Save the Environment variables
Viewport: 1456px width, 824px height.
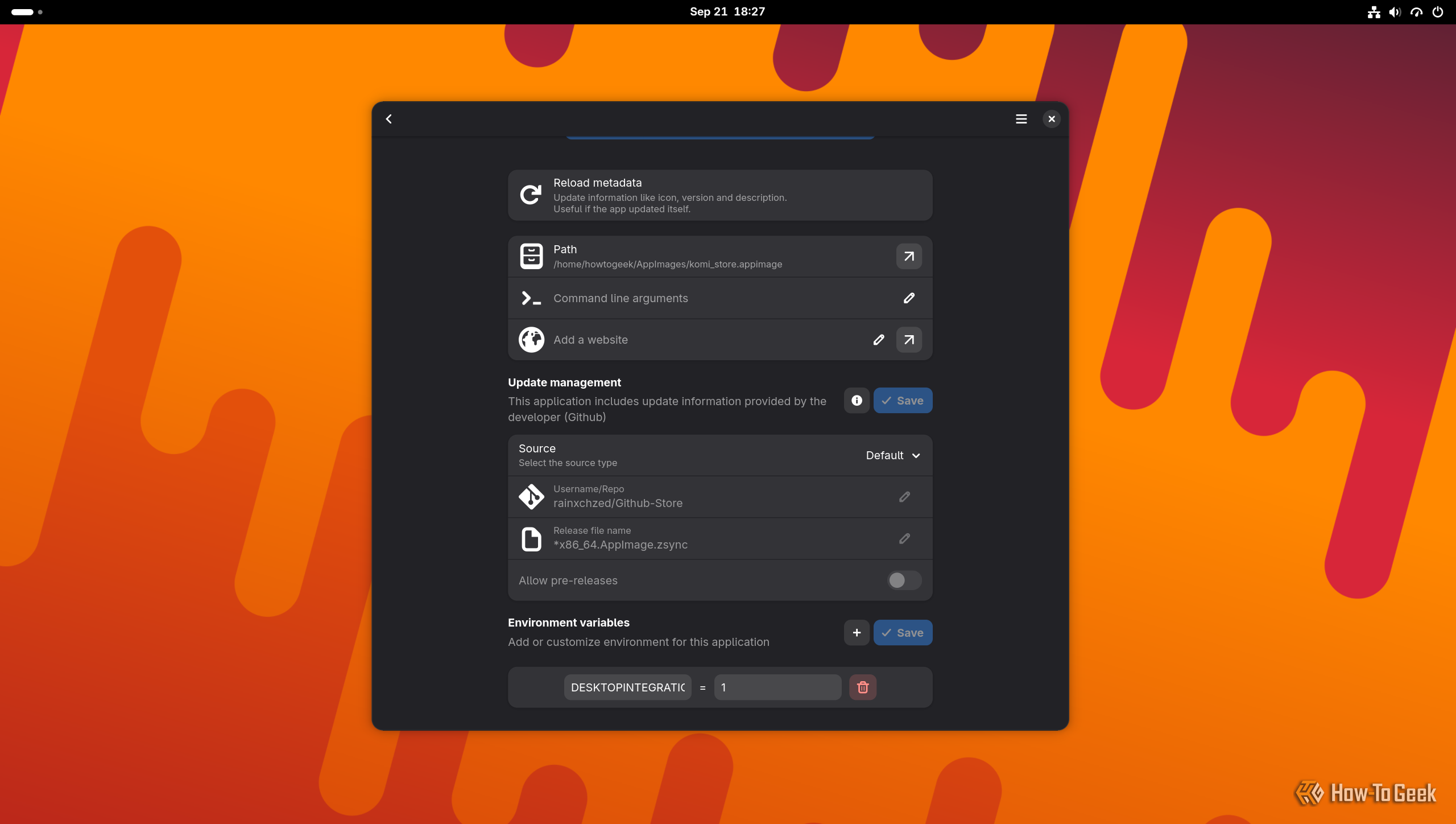point(903,633)
